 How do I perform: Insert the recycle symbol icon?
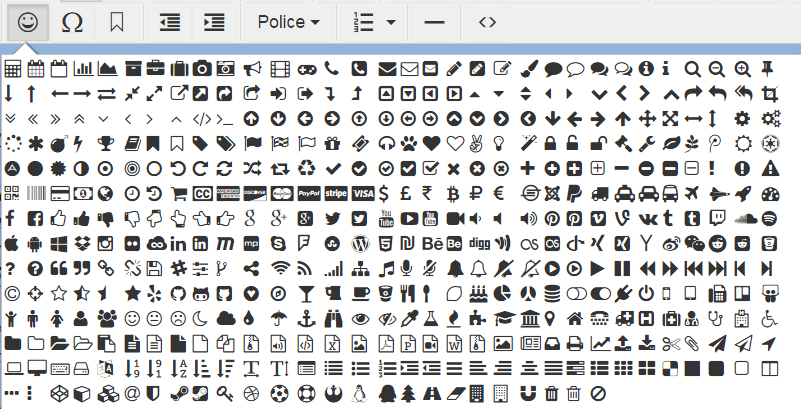coord(307,169)
